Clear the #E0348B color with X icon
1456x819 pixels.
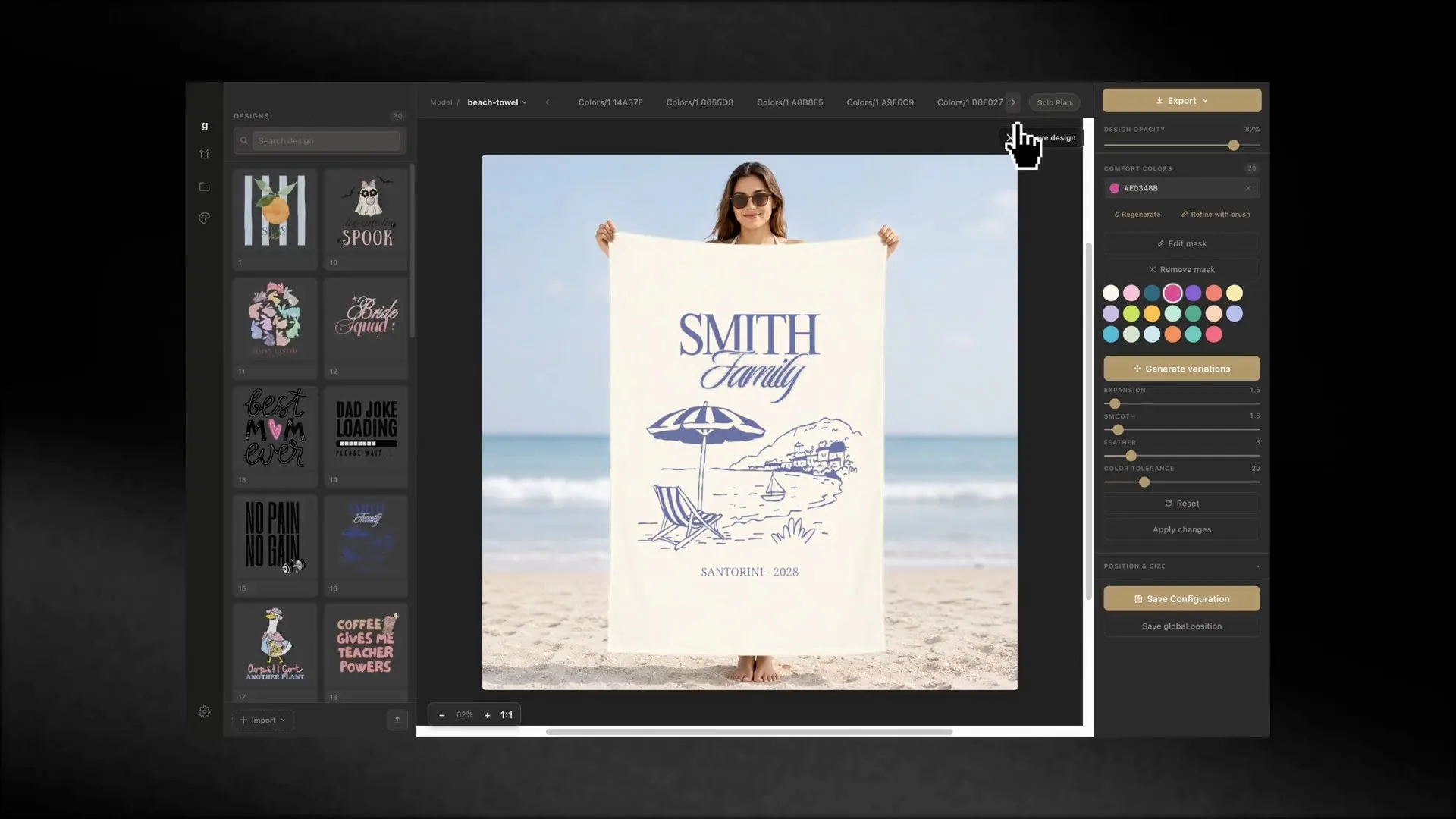(1248, 188)
